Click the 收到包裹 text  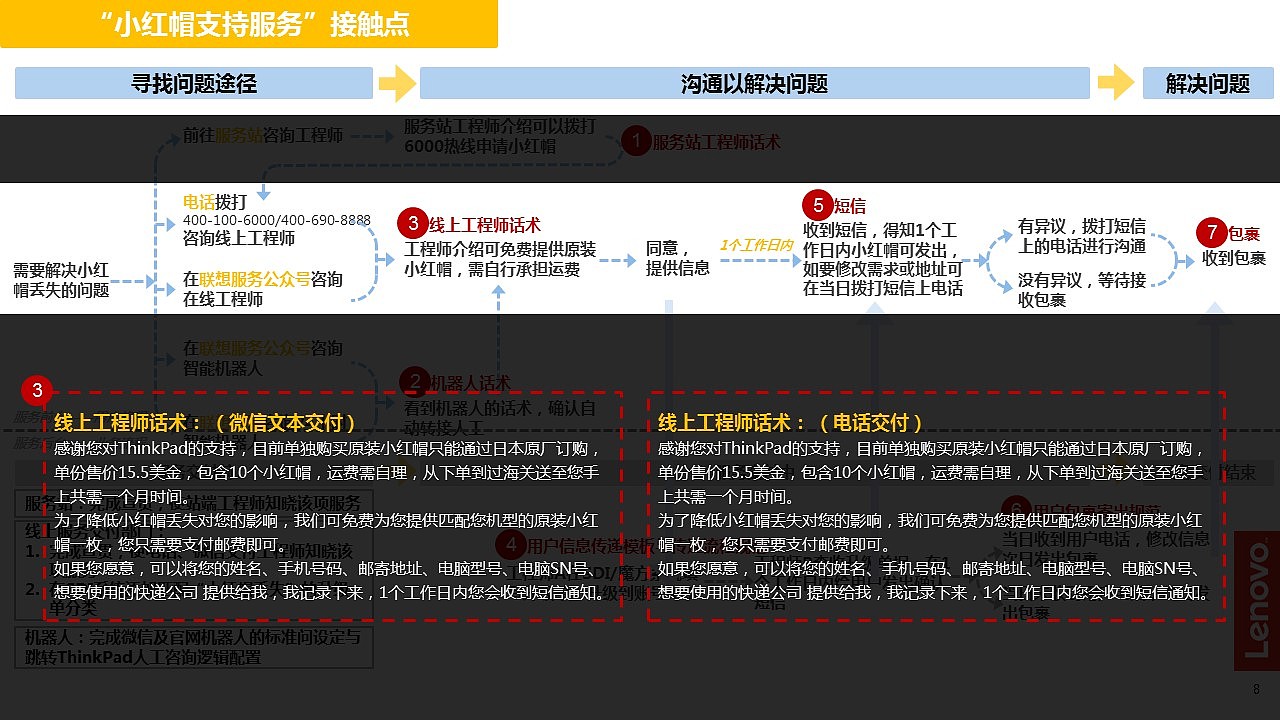1234,259
